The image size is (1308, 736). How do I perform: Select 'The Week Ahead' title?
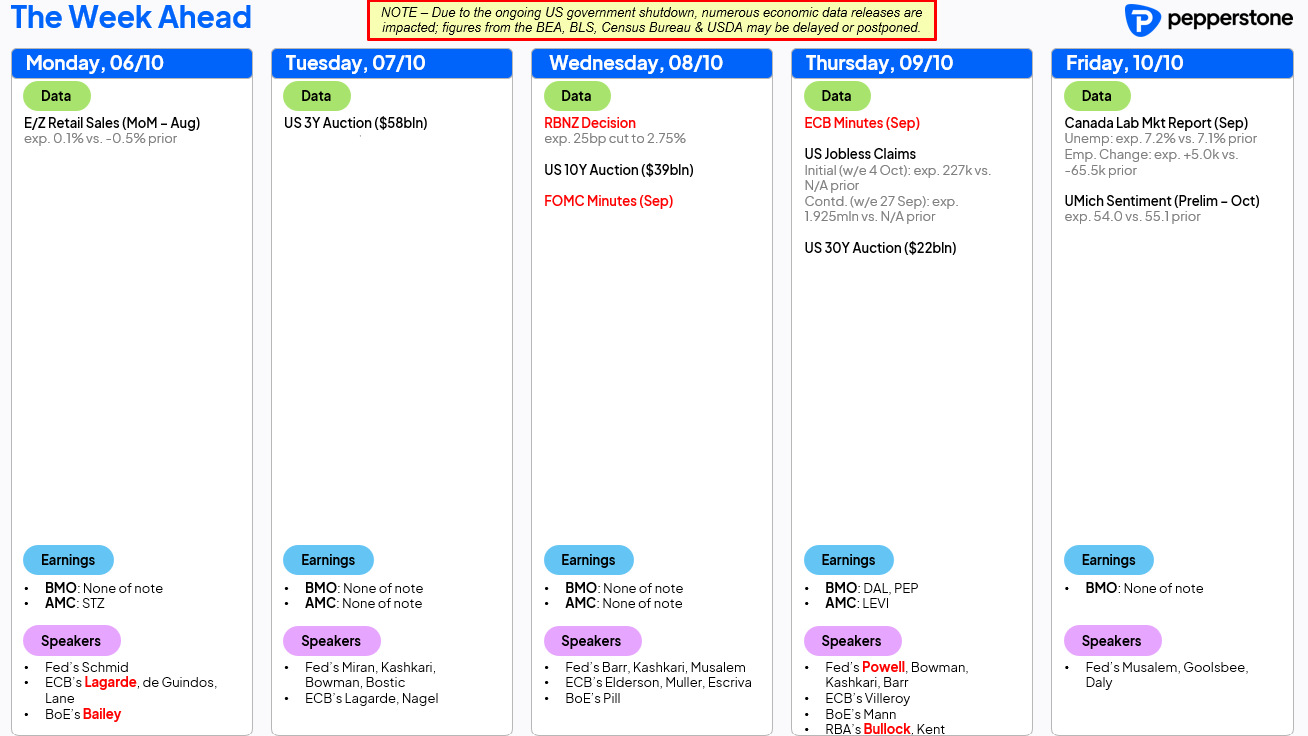point(131,17)
